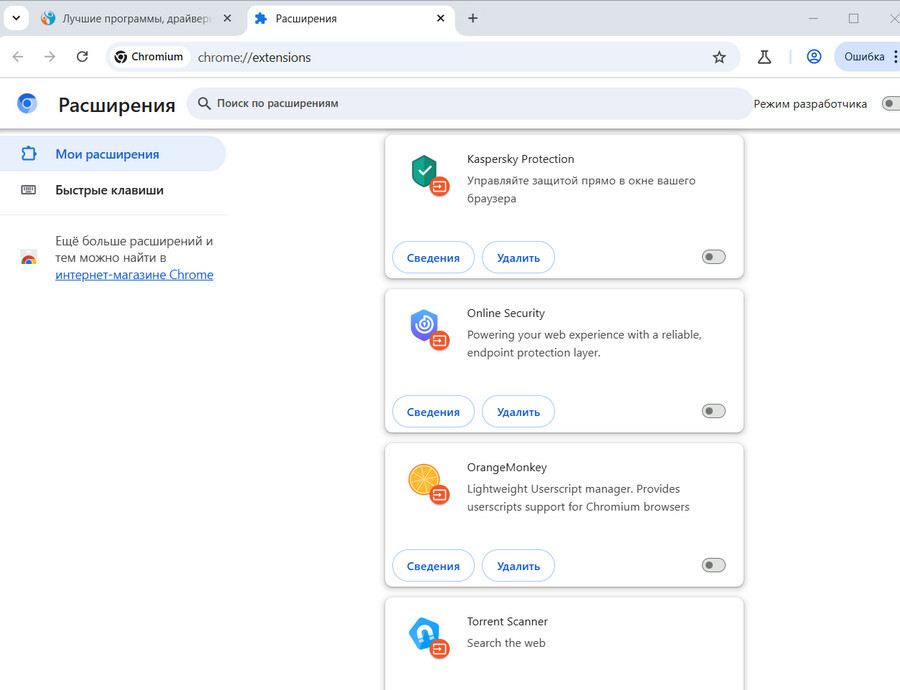The width and height of the screenshot is (900, 690).
Task: Click the Online Security extension icon
Action: [x=424, y=325]
